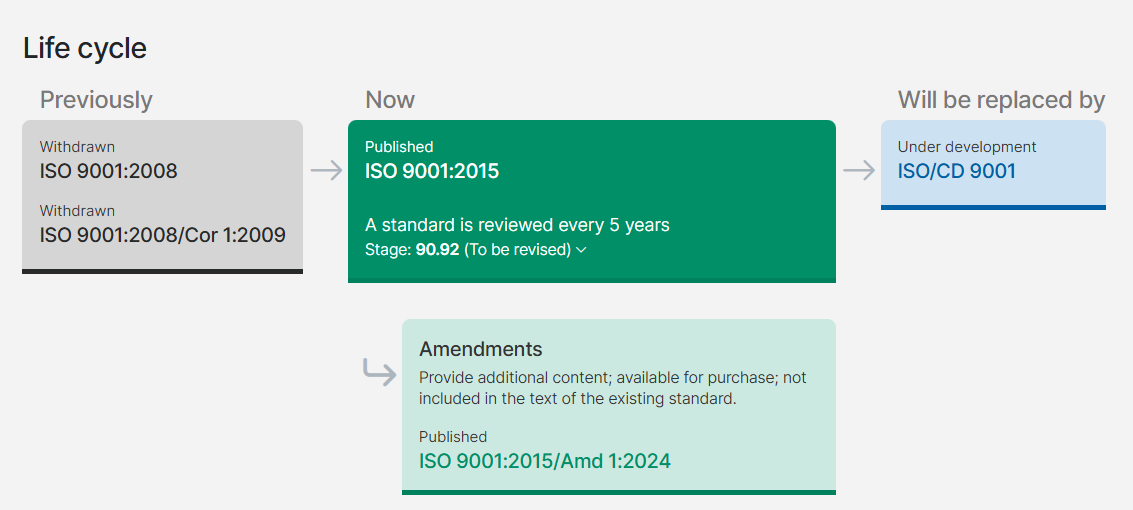1133x510 pixels.
Task: Click the 'Previously' column label
Action: (x=96, y=100)
